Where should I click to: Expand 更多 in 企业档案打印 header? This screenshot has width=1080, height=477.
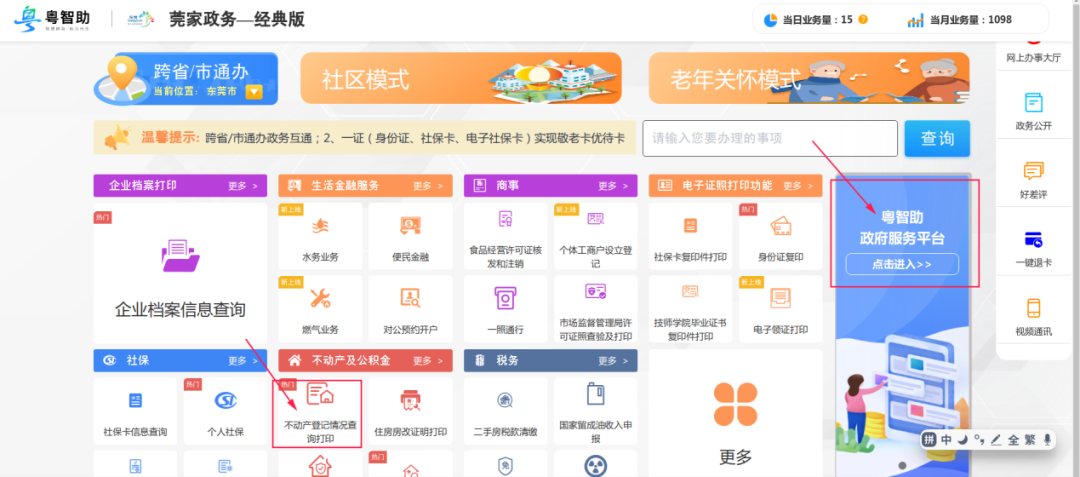pyautogui.click(x=243, y=186)
